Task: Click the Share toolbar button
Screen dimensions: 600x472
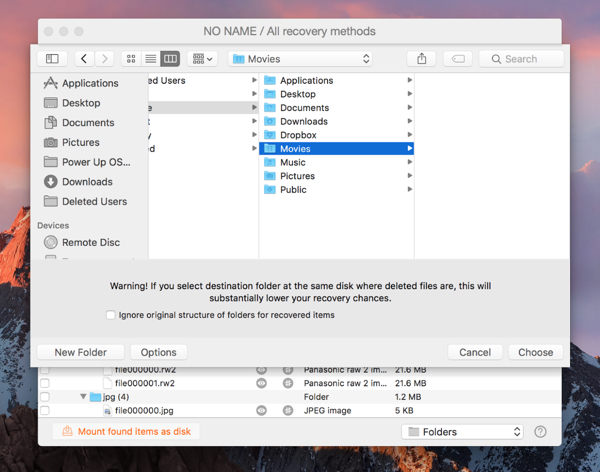Action: 421,59
